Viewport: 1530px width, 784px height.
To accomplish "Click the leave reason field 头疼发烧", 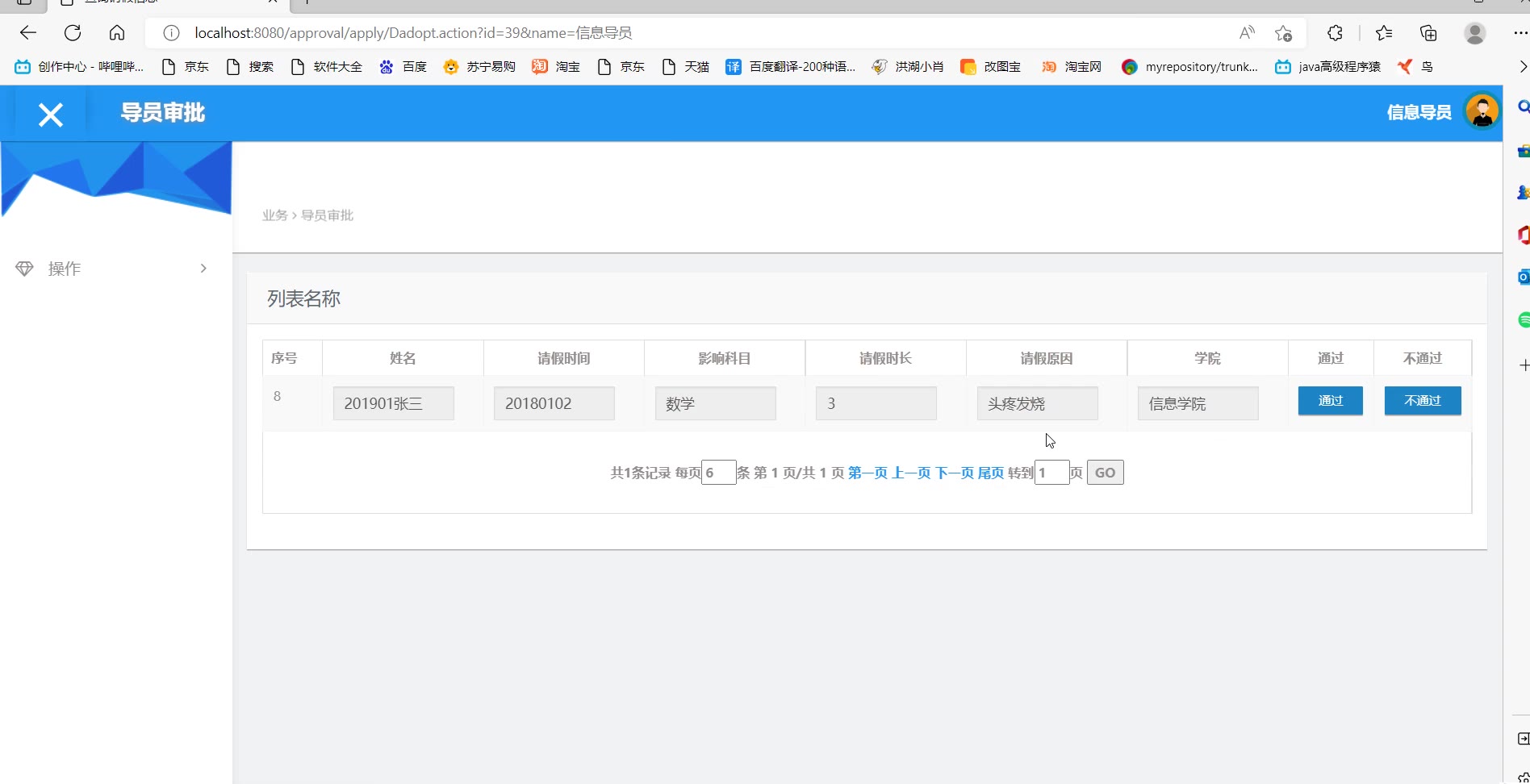I will (1038, 403).
